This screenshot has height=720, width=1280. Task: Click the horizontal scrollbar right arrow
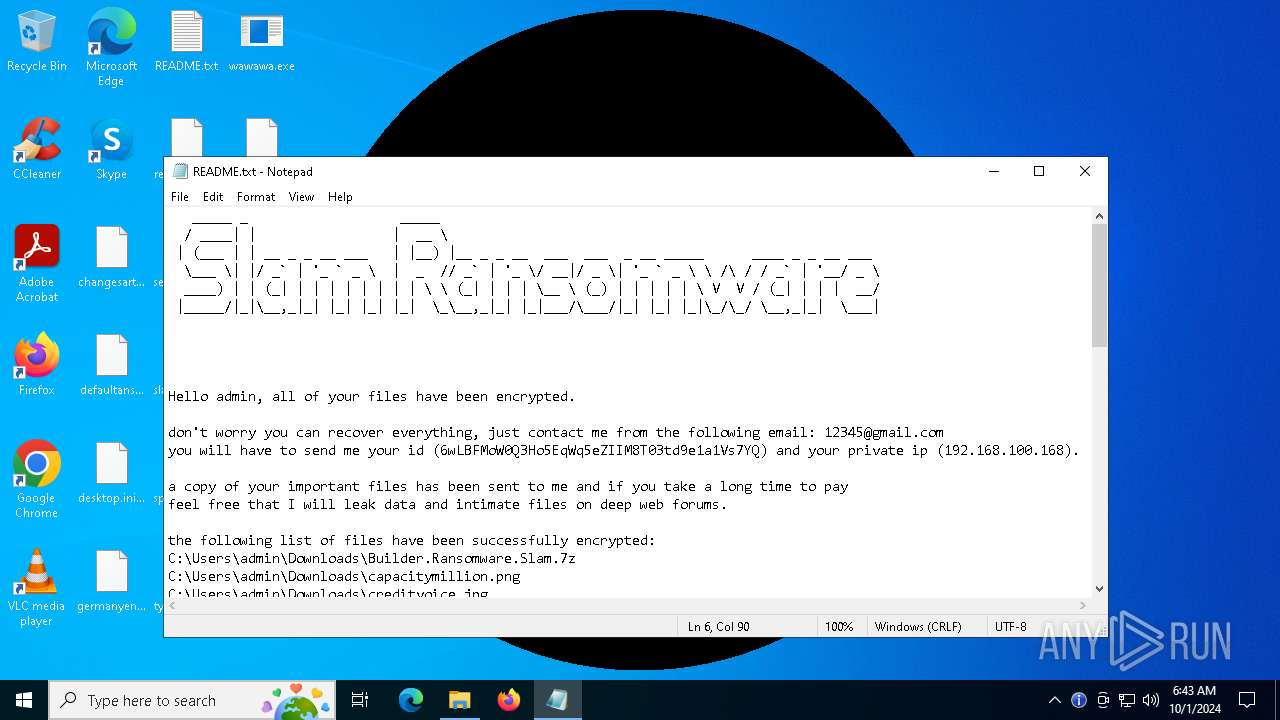tap(1083, 605)
